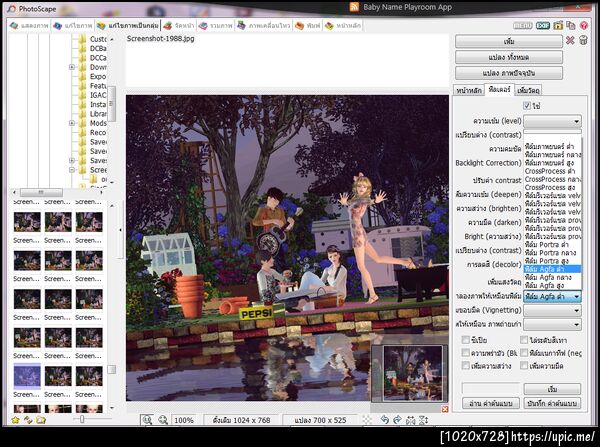Open the Viewer tab (แสดงภาพ)

30,26
